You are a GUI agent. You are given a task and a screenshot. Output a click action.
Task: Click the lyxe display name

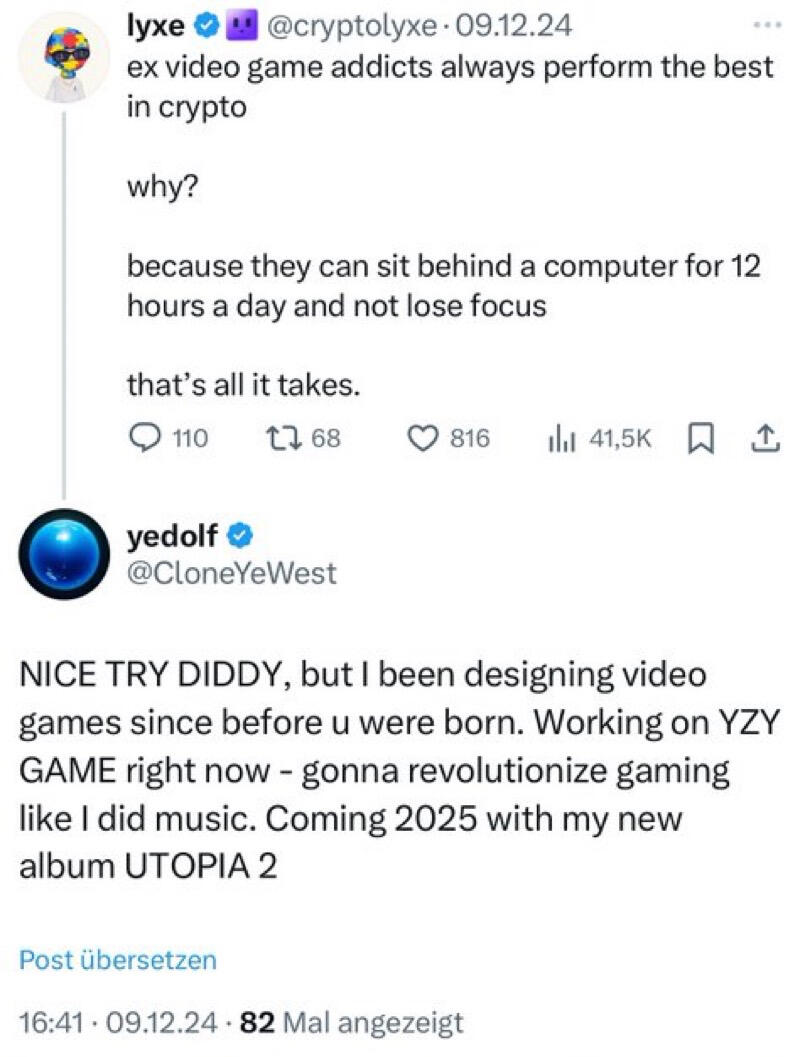click(156, 26)
